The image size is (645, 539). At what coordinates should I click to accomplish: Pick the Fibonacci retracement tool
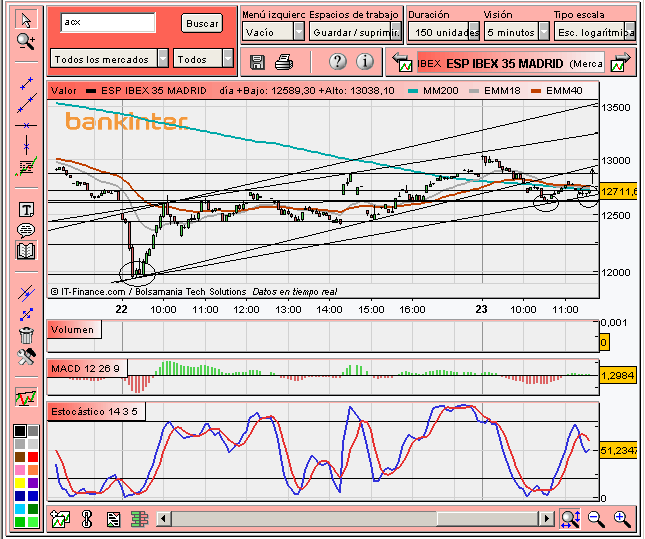(x=26, y=167)
